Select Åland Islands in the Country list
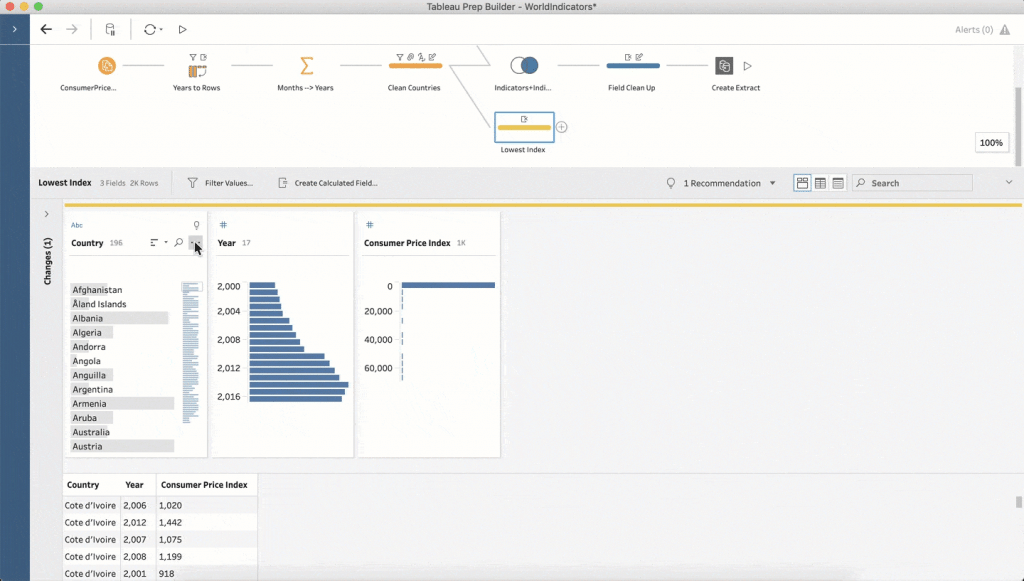This screenshot has width=1024, height=581. pos(99,304)
